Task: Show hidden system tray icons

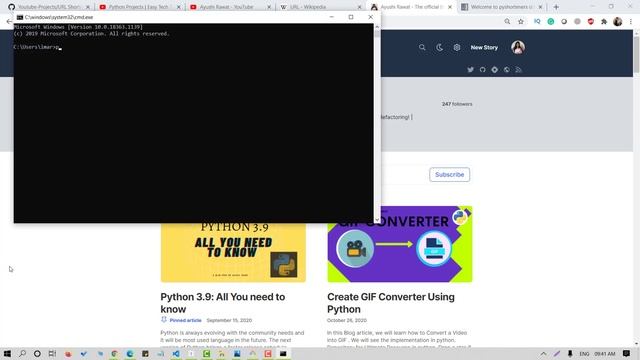Action: (543, 354)
